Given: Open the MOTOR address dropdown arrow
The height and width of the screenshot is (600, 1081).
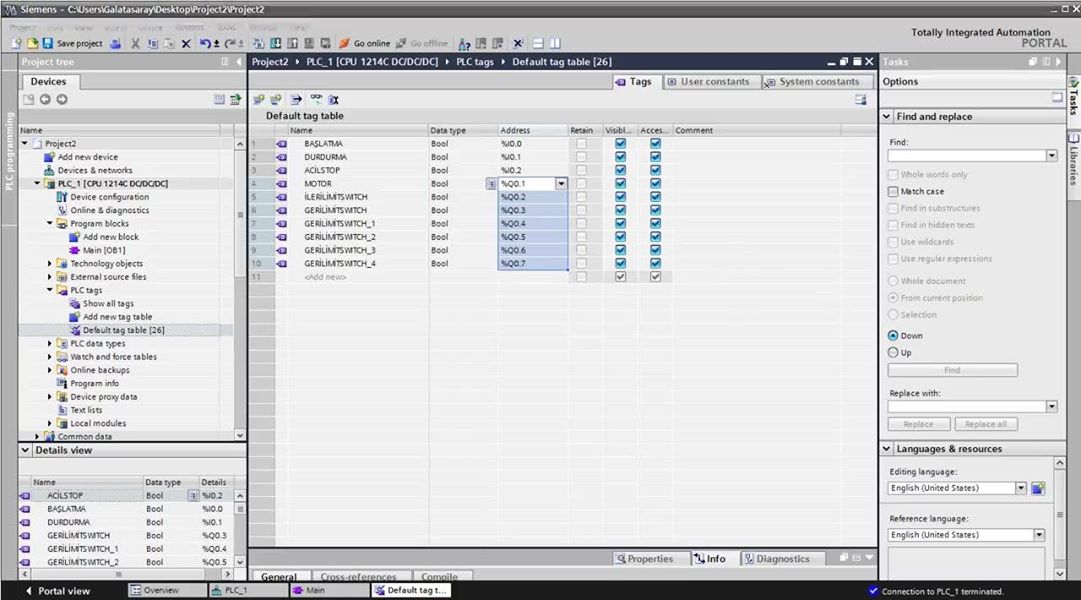Looking at the screenshot, I should pos(561,183).
